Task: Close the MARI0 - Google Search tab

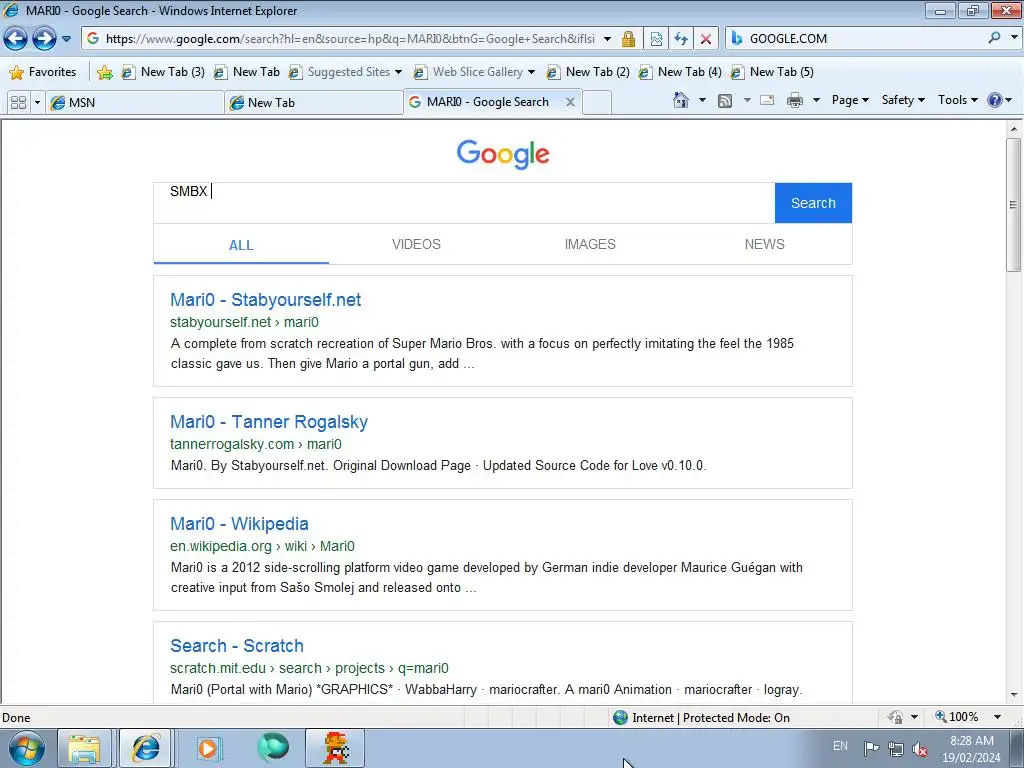Action: pos(570,102)
